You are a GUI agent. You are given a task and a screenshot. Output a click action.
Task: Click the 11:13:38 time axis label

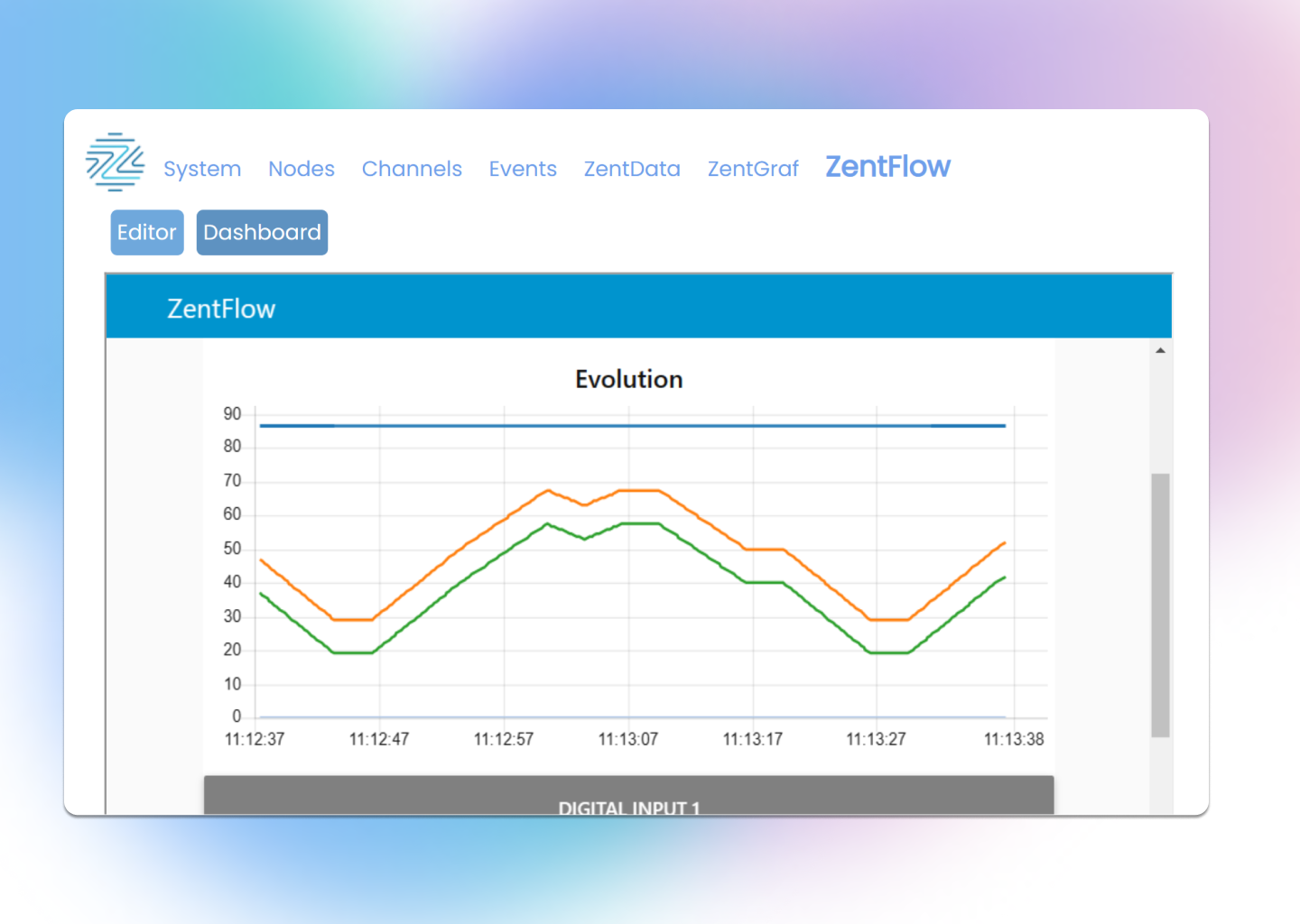point(1014,739)
